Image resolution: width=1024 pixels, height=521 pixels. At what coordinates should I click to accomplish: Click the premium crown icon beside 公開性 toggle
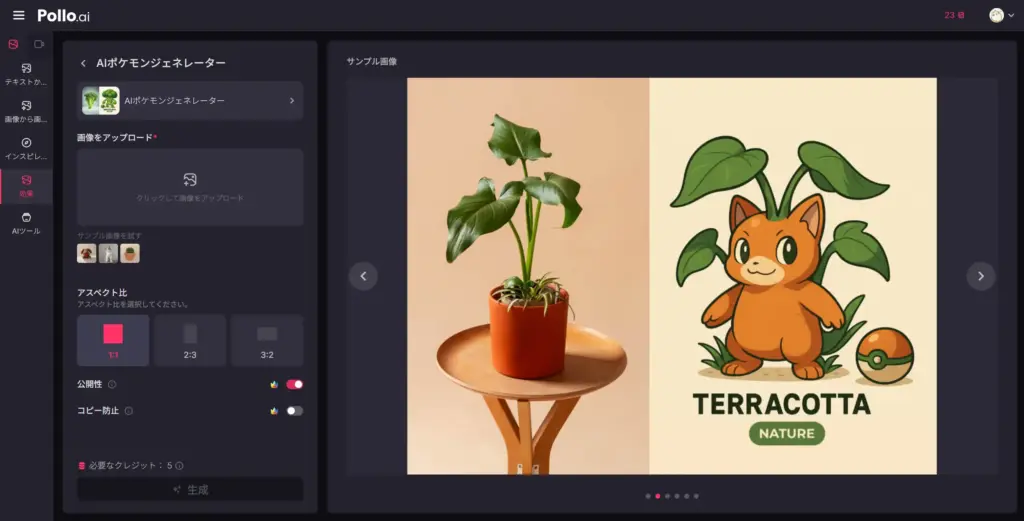[274, 385]
